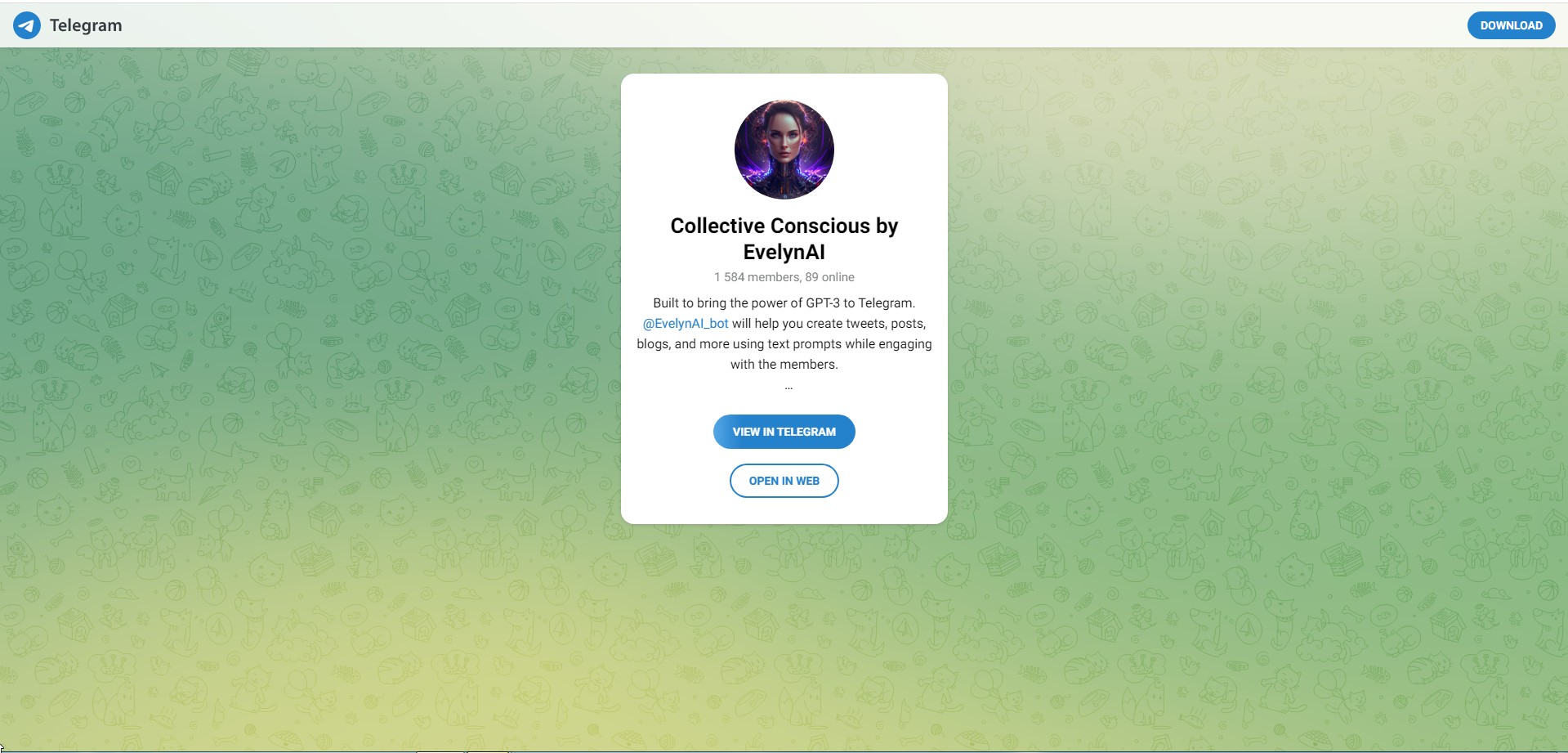Click the "with the members." description line
The image size is (1568, 753).
(784, 364)
